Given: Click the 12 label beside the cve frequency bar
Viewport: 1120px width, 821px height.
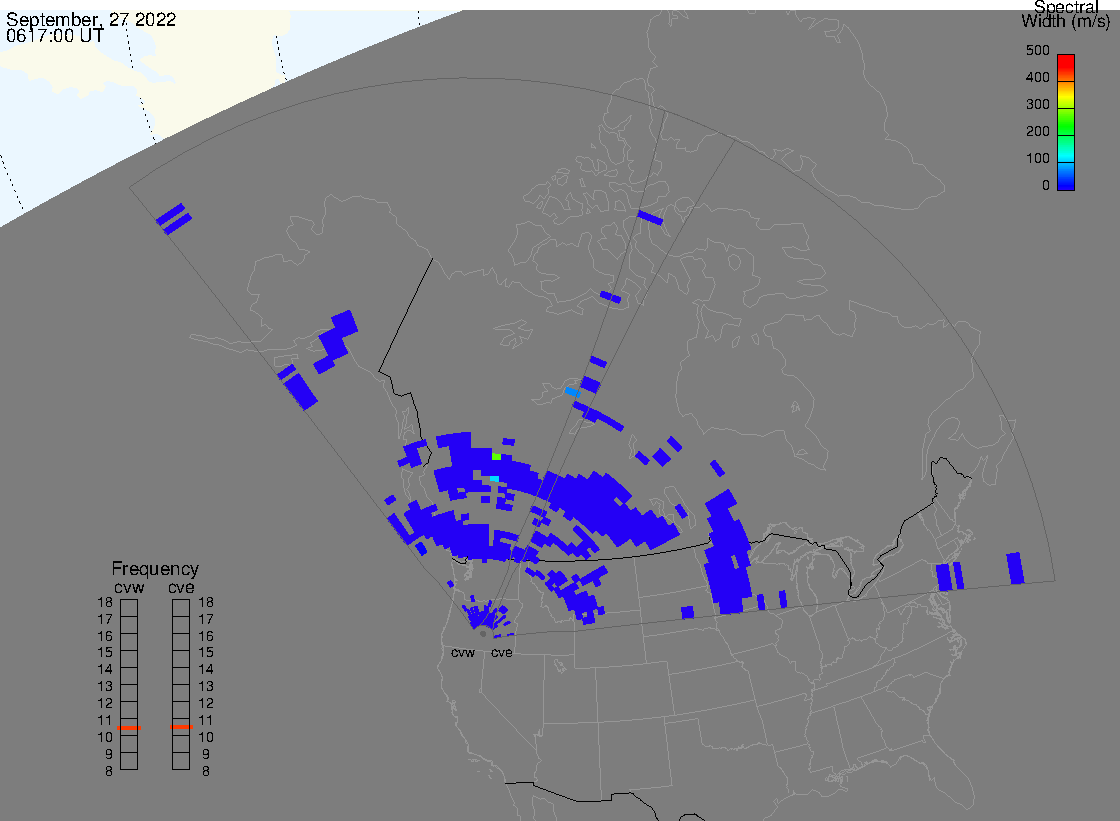Looking at the screenshot, I should [206, 704].
